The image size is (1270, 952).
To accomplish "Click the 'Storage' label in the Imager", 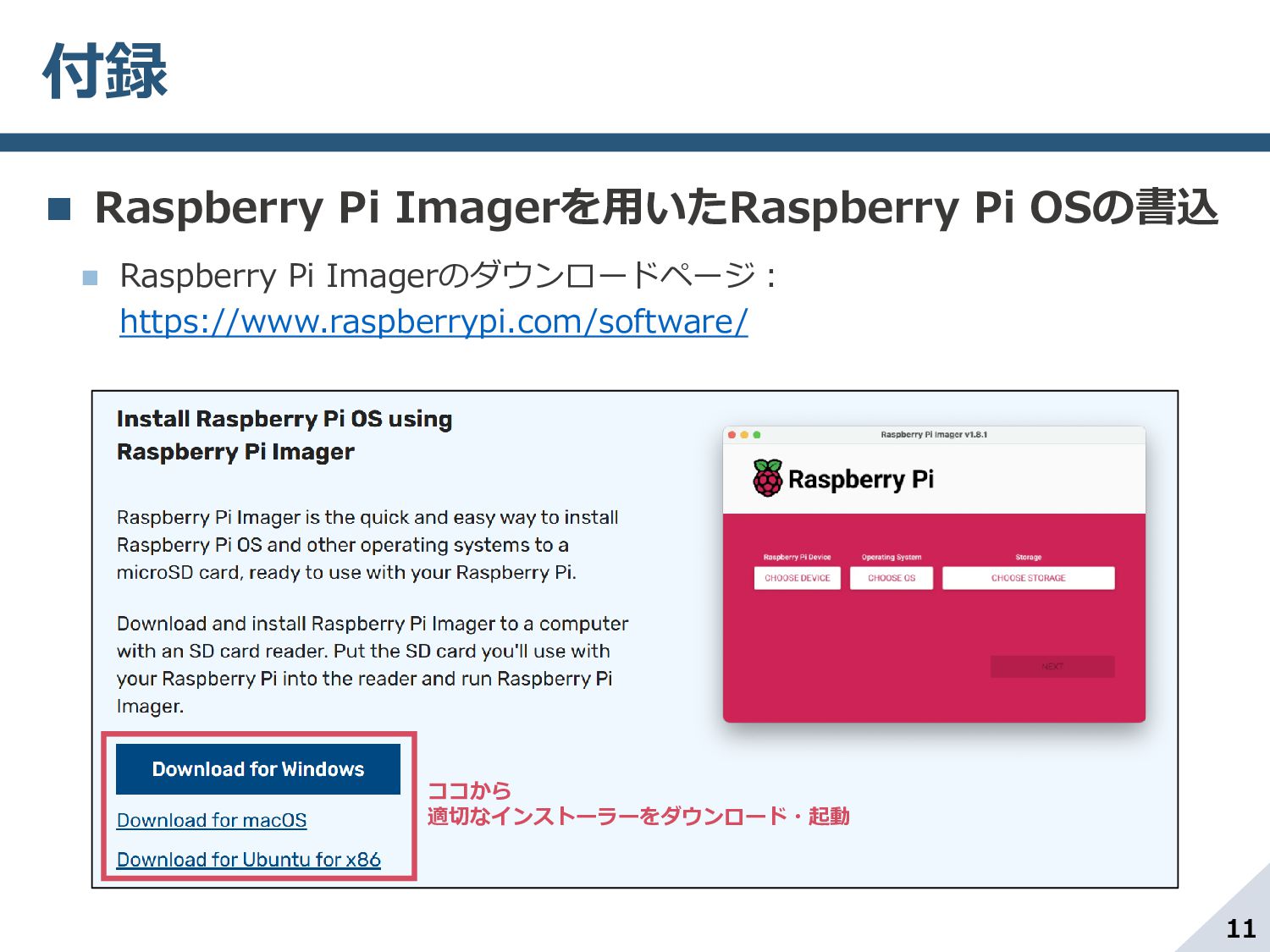I will tap(1029, 557).
